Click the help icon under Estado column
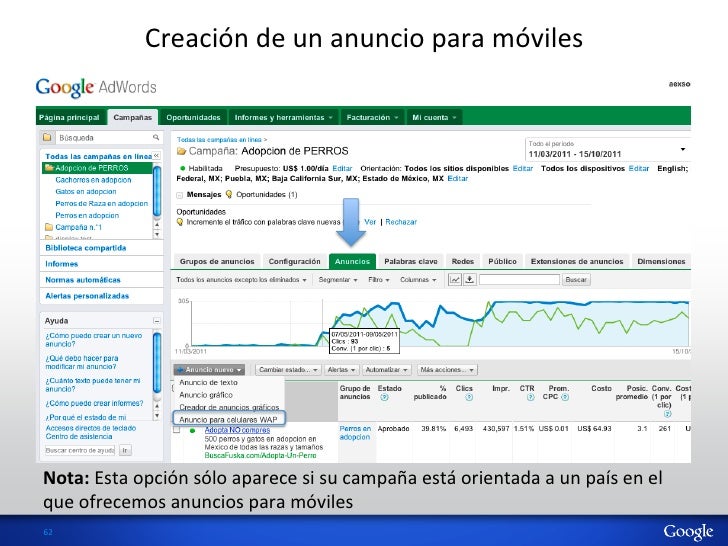Viewport: 728px width, 546px height. tap(384, 397)
